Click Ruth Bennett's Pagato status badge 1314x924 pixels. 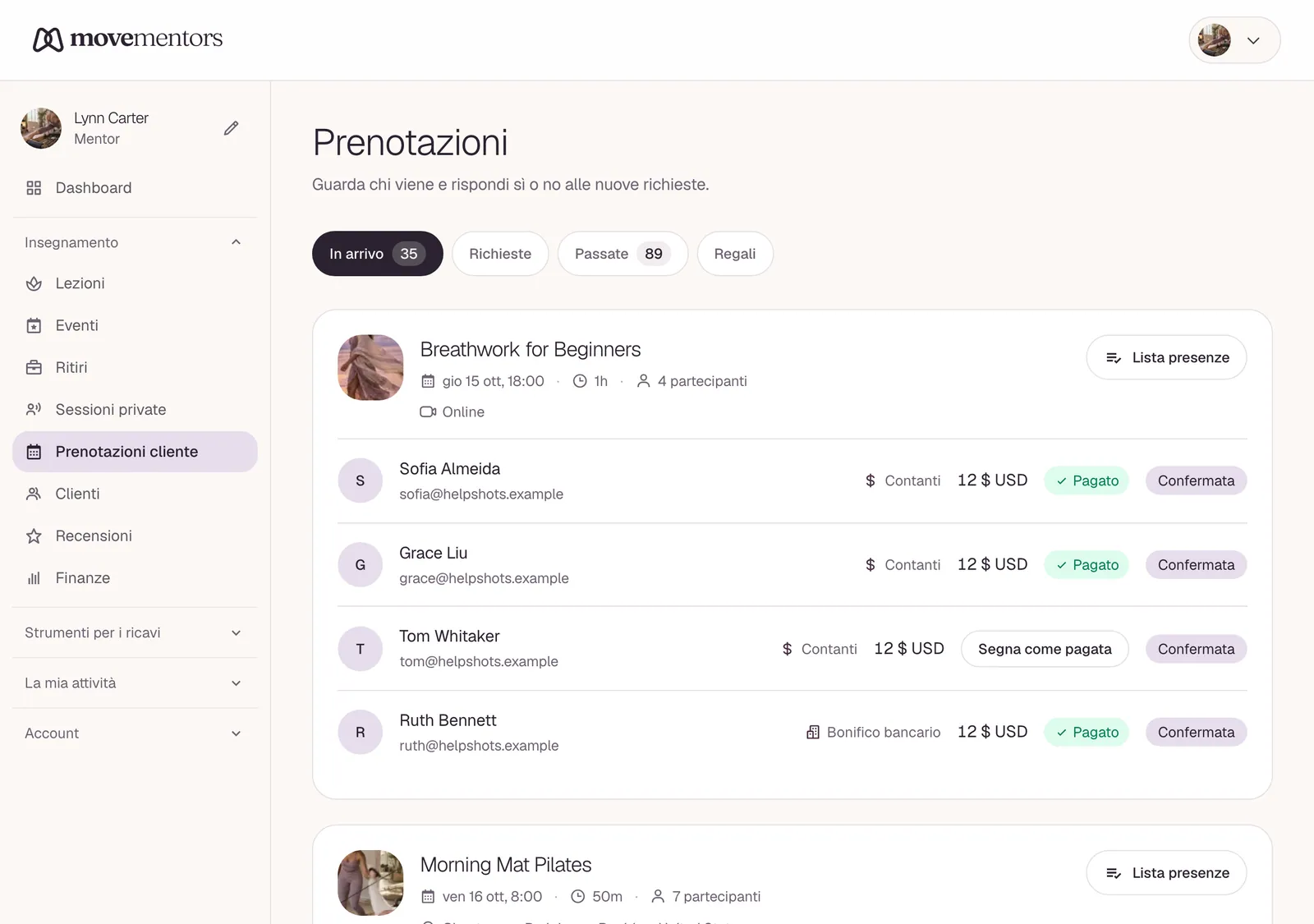point(1087,733)
